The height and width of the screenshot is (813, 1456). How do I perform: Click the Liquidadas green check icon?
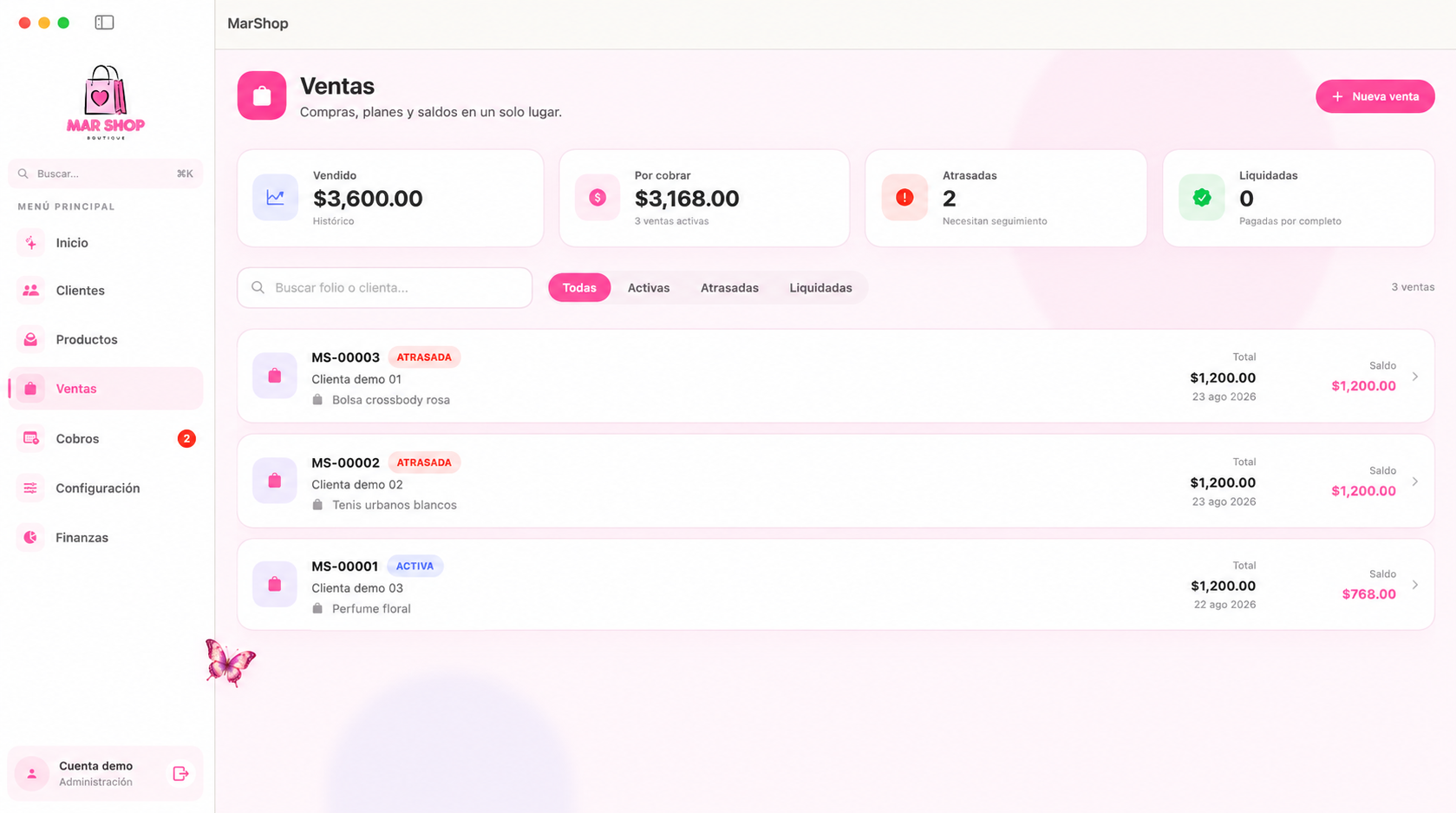click(x=1202, y=198)
